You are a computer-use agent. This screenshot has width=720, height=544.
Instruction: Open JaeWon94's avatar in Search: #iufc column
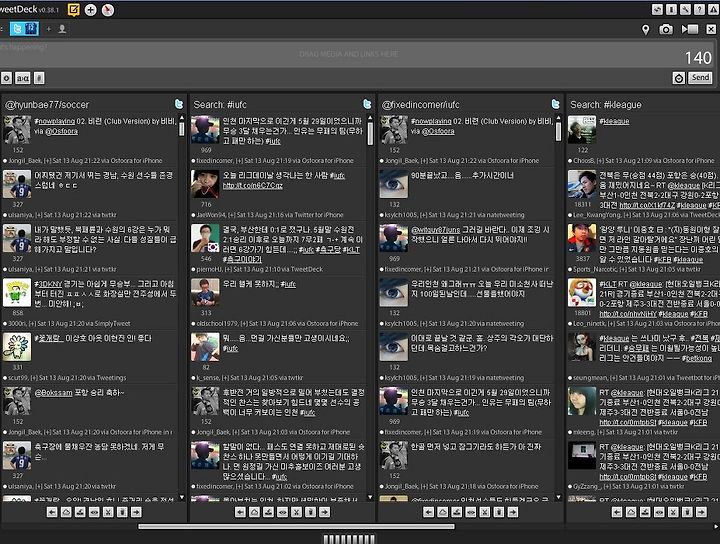[205, 184]
